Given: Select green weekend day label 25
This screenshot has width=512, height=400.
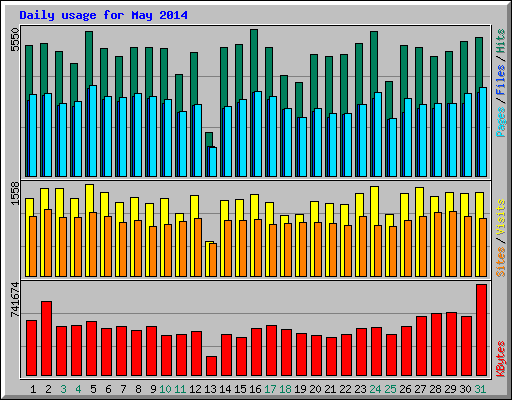Looking at the screenshot, I should (390, 389).
